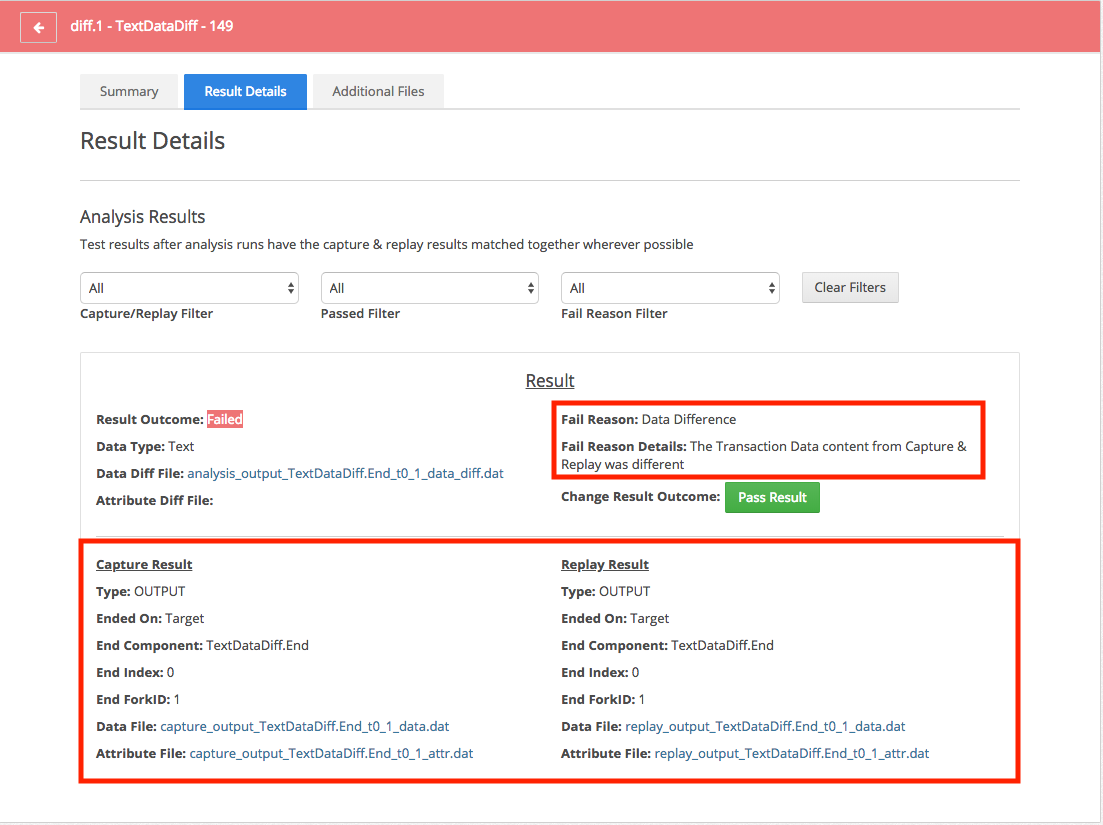The width and height of the screenshot is (1103, 825).
Task: Click the Result Details heading
Action: click(153, 141)
